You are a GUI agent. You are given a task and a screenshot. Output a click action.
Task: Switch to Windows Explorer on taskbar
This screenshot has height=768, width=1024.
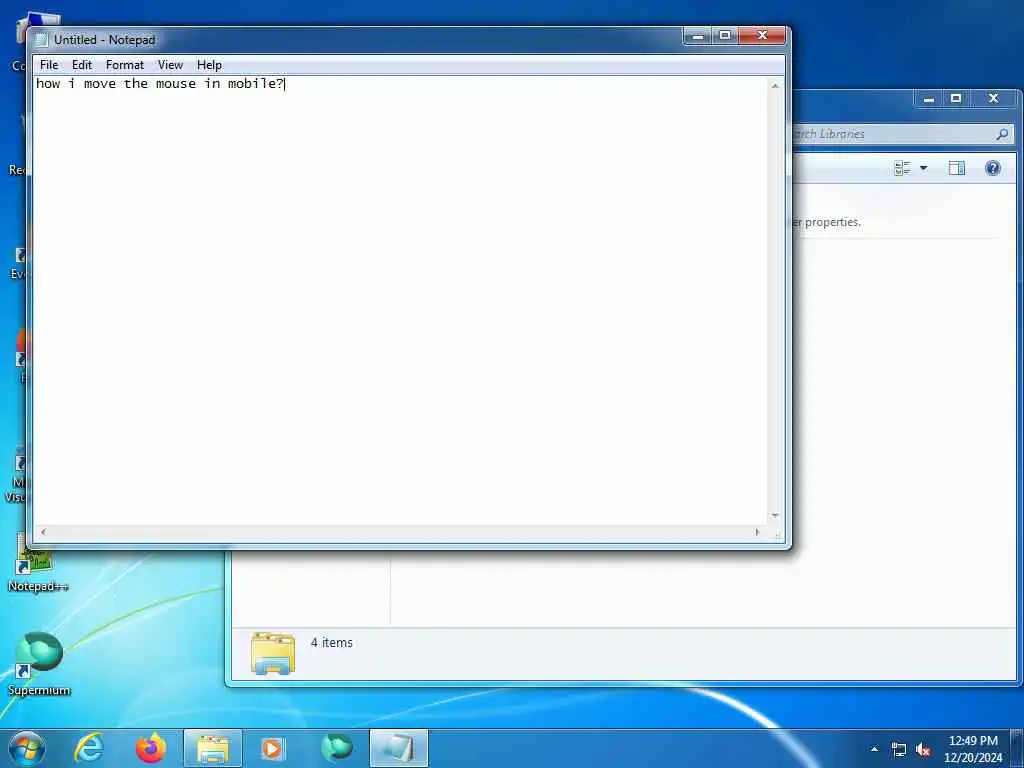pos(213,748)
